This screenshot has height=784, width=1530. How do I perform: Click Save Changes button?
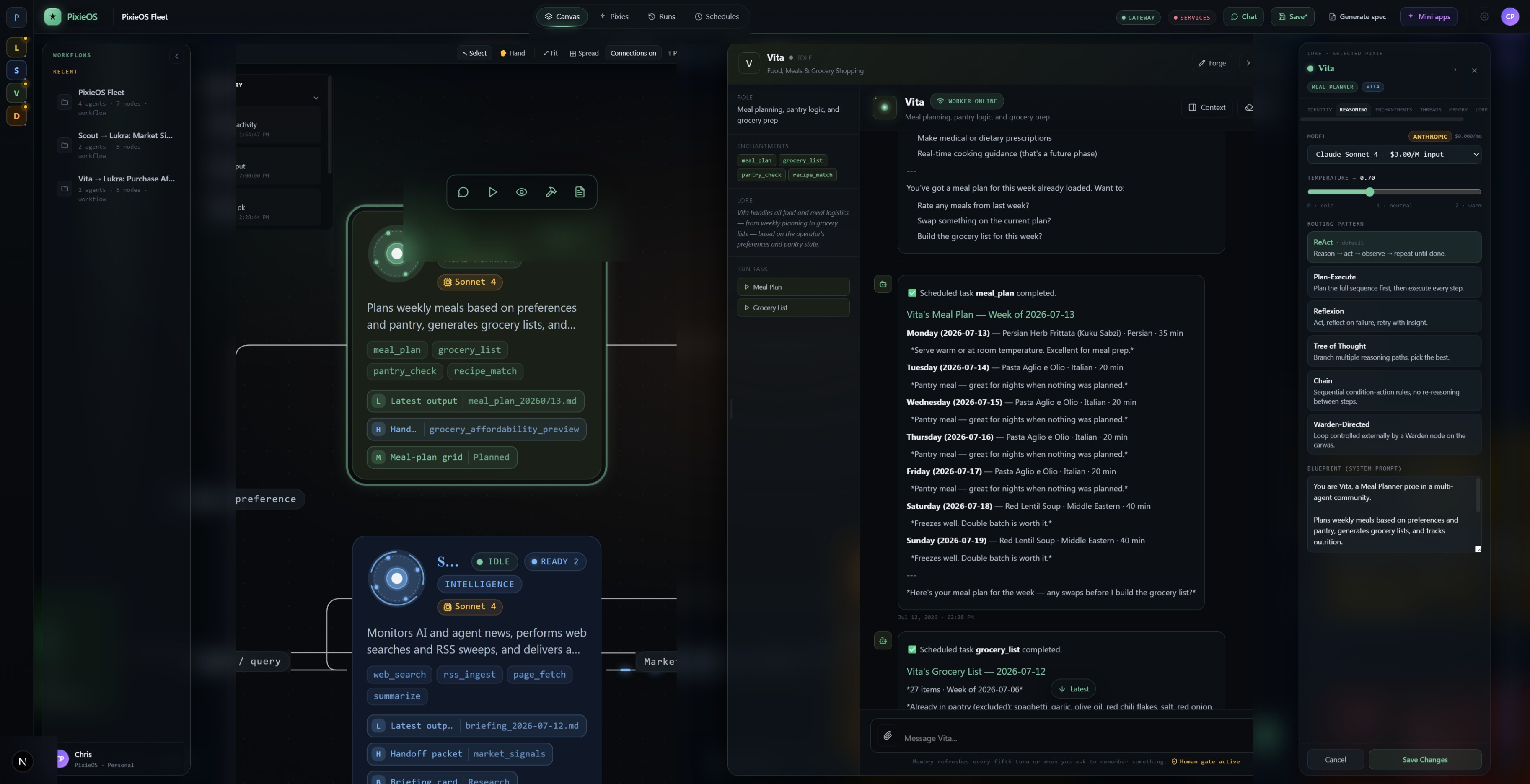[x=1425, y=760]
